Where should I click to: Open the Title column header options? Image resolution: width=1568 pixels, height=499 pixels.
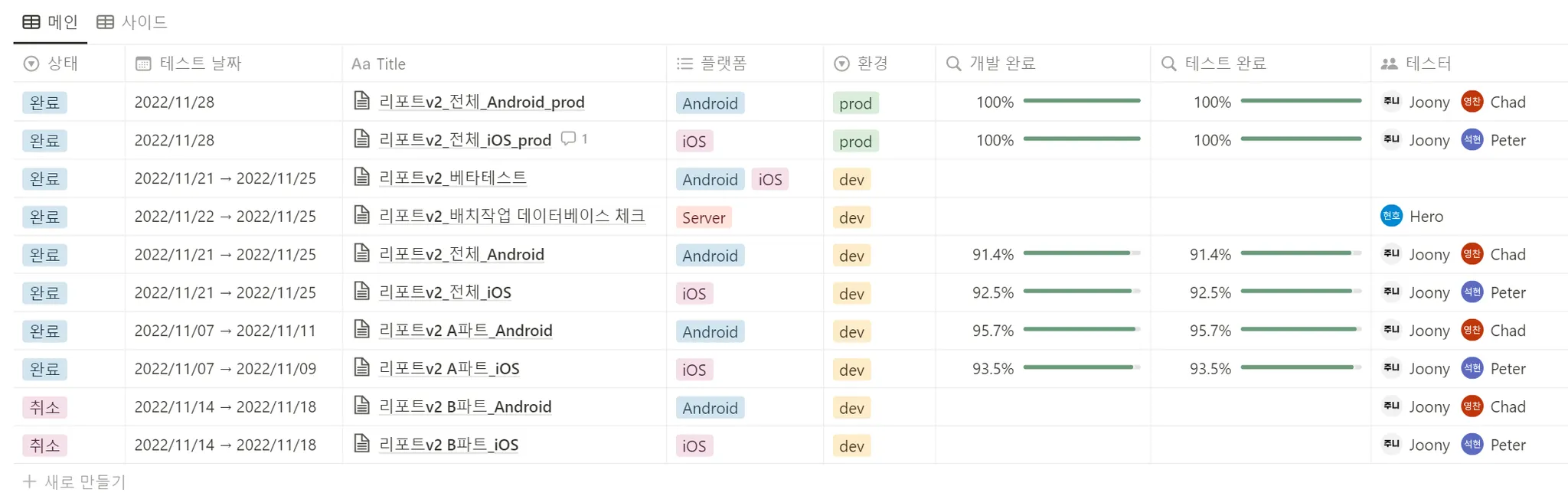coord(505,64)
